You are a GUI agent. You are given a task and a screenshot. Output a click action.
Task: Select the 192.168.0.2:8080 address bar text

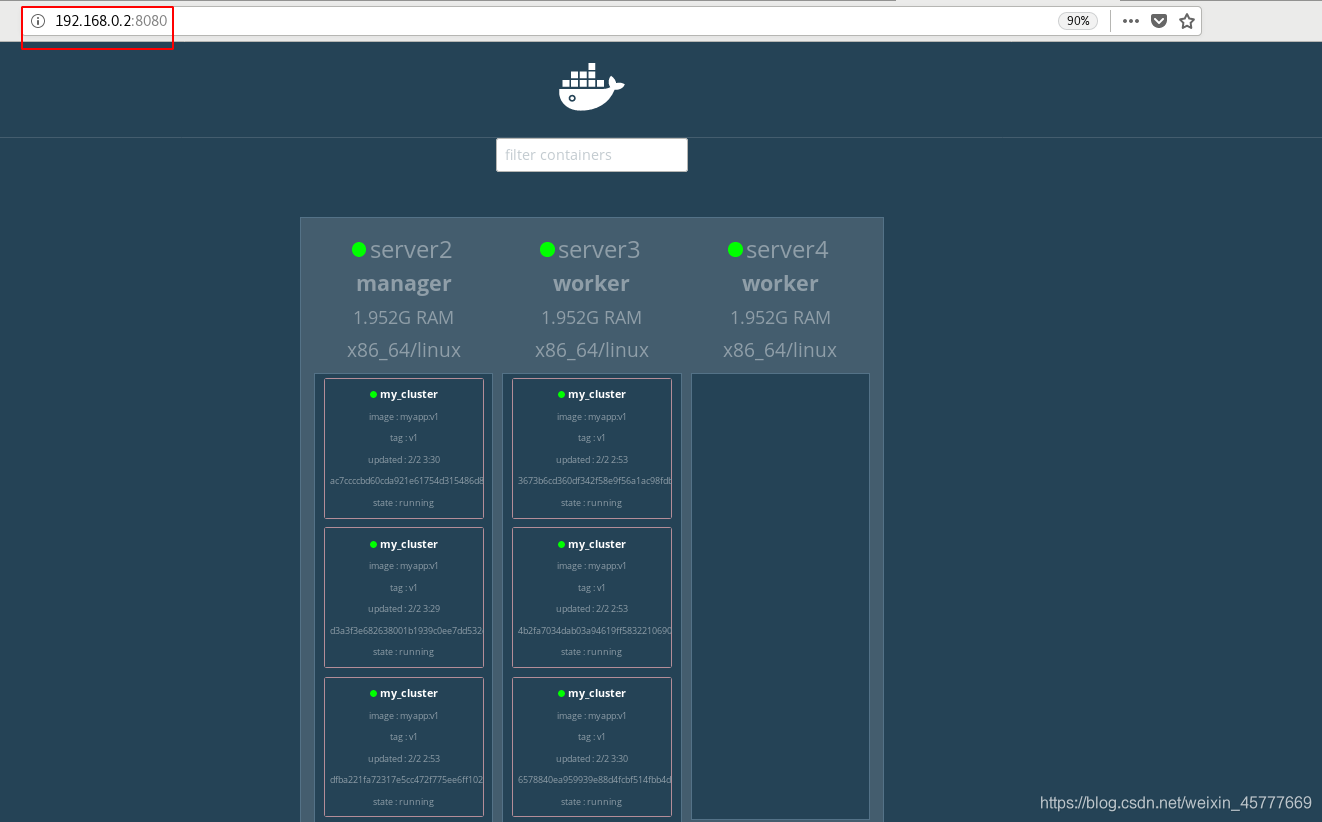[111, 21]
